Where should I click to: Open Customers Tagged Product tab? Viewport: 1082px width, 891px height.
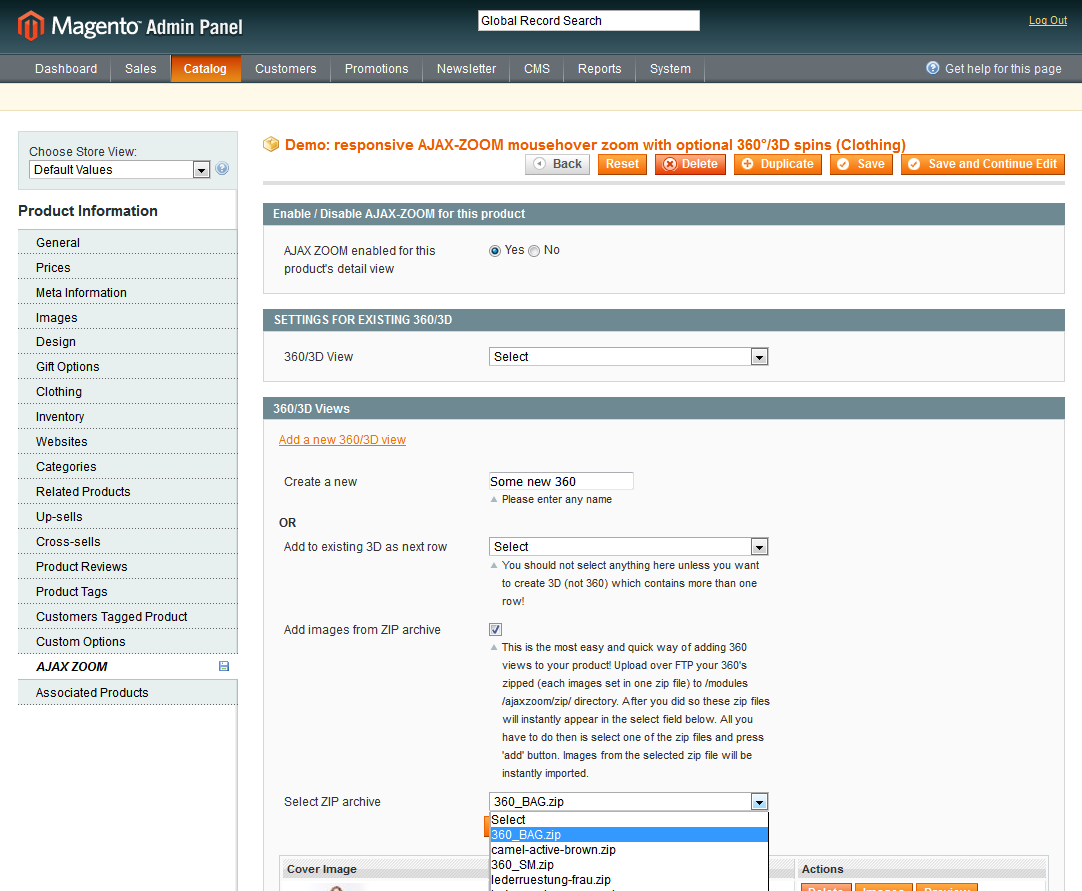(128, 616)
